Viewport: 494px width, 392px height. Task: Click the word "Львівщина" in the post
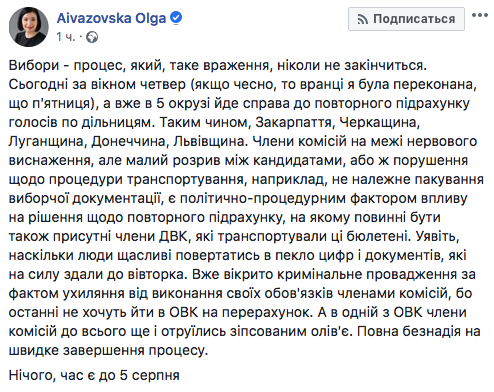click(209, 142)
